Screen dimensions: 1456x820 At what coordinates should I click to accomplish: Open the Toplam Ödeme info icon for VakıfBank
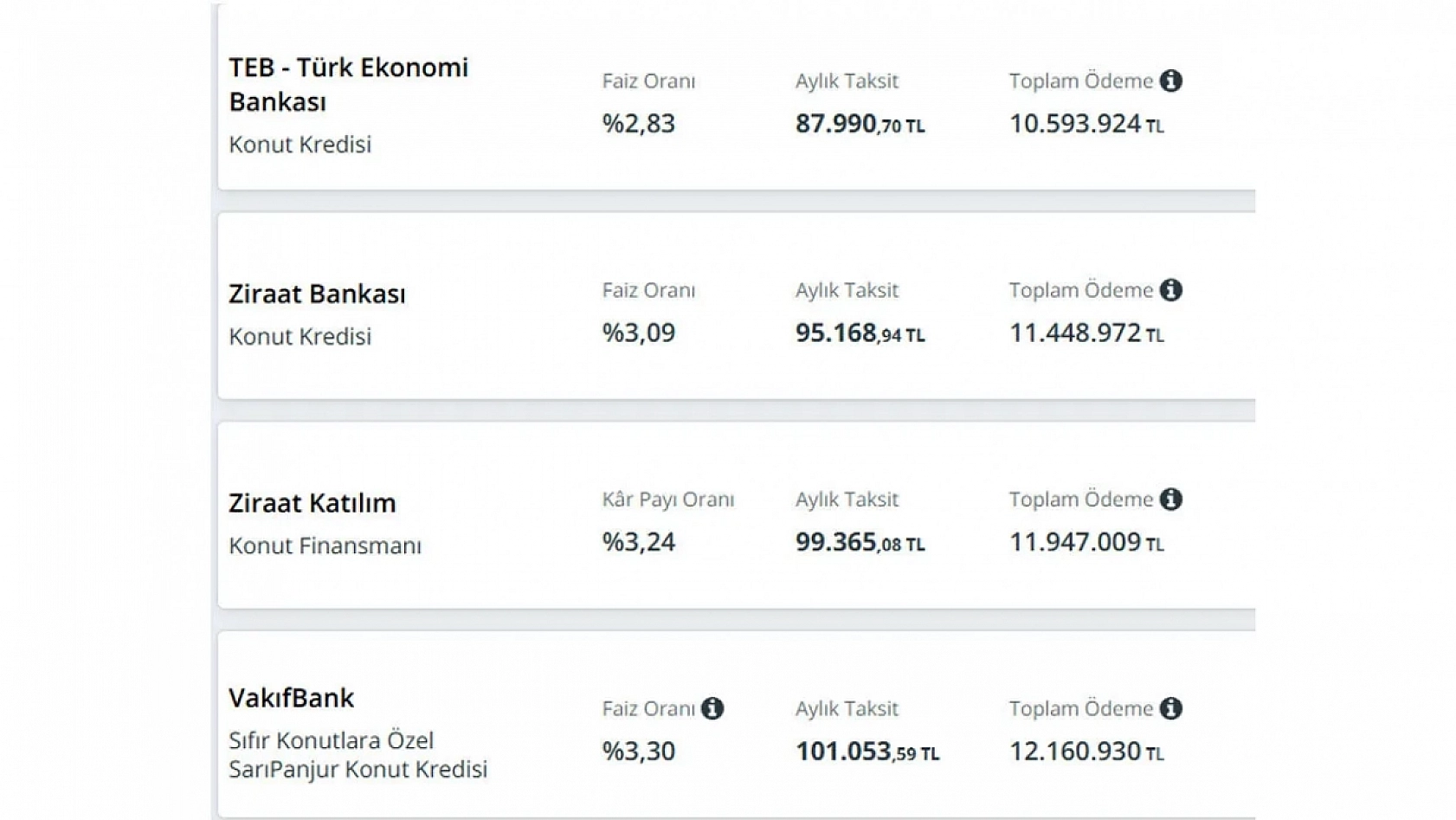click(x=1173, y=708)
